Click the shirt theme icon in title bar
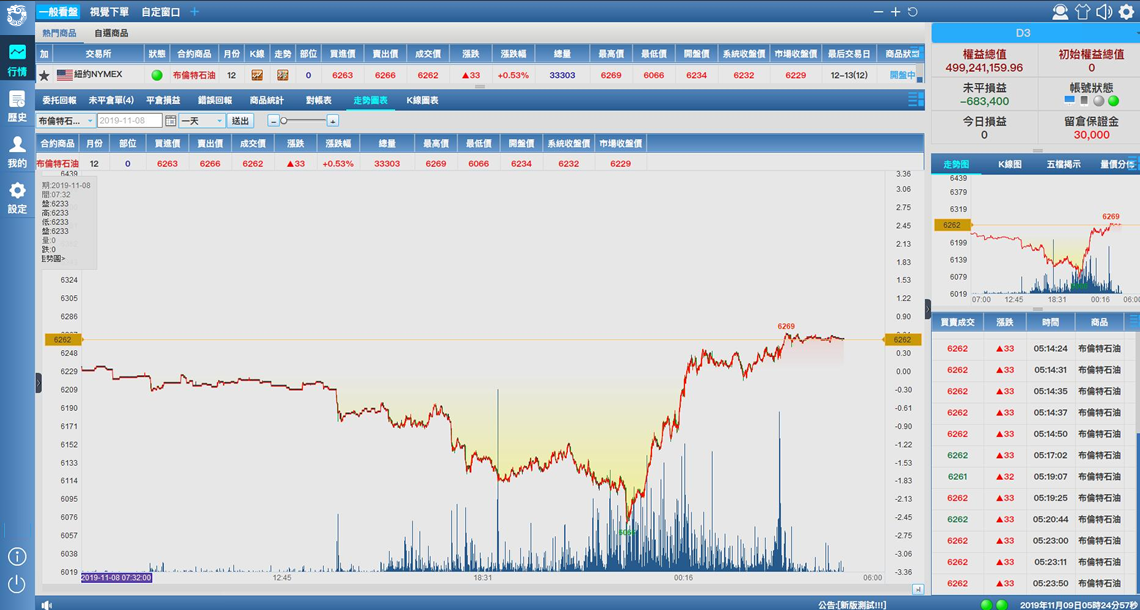1140x610 pixels. click(1082, 12)
